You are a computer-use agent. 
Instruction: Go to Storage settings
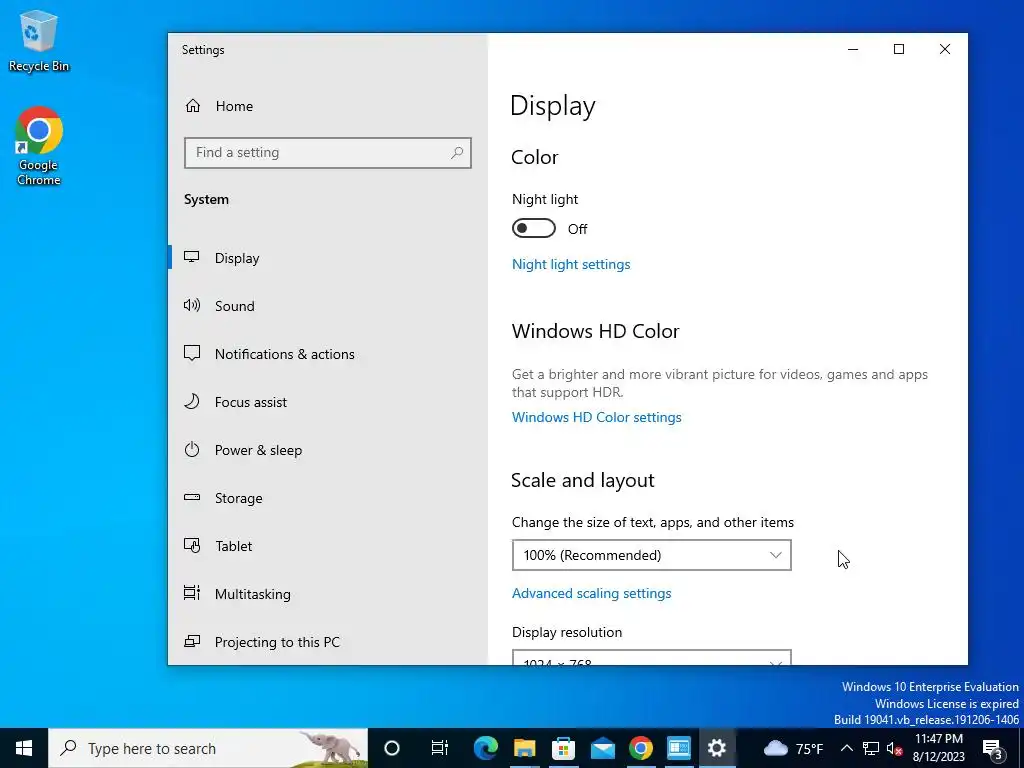click(x=327, y=498)
